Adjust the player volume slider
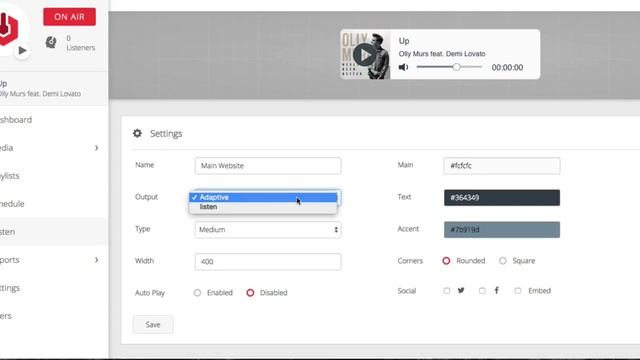Screen dimensions: 640x360 pyautogui.click(x=449, y=67)
